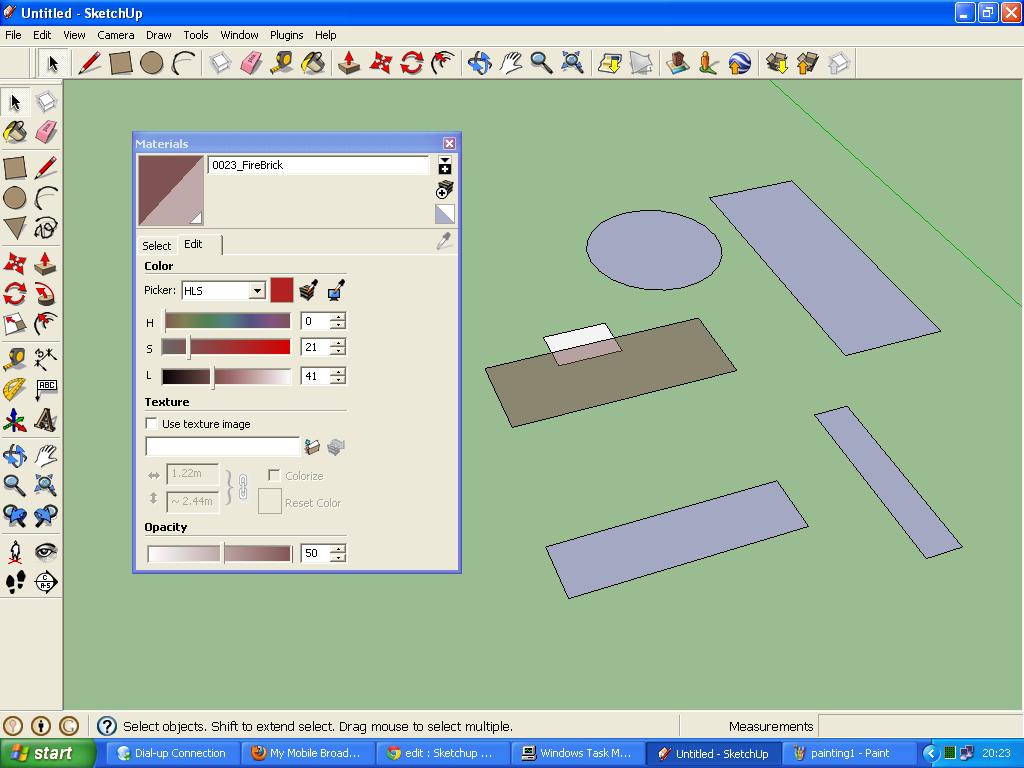
Task: Switch to the Select tab in Materials
Action: point(157,246)
